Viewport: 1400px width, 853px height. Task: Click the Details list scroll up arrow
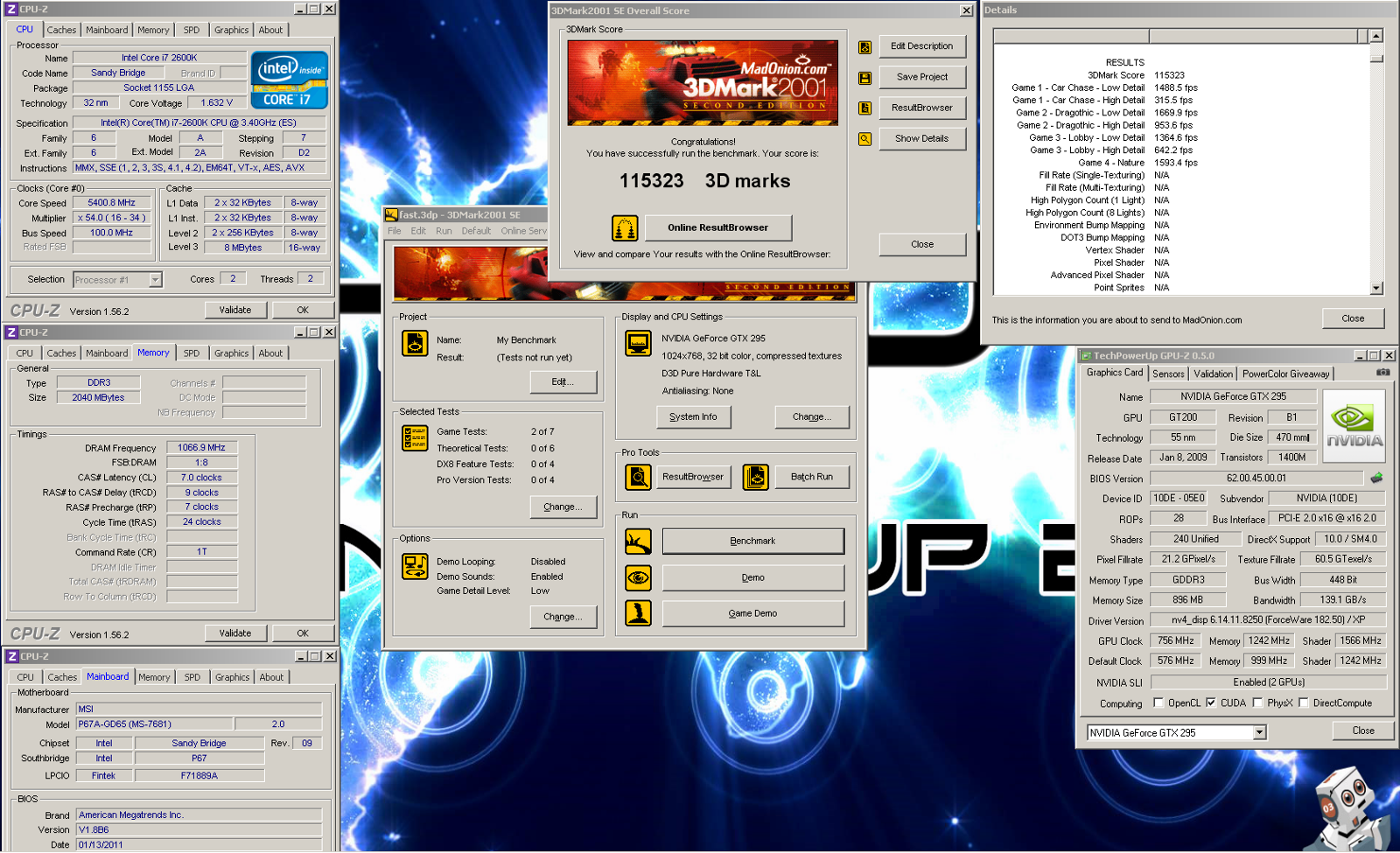[x=1376, y=36]
